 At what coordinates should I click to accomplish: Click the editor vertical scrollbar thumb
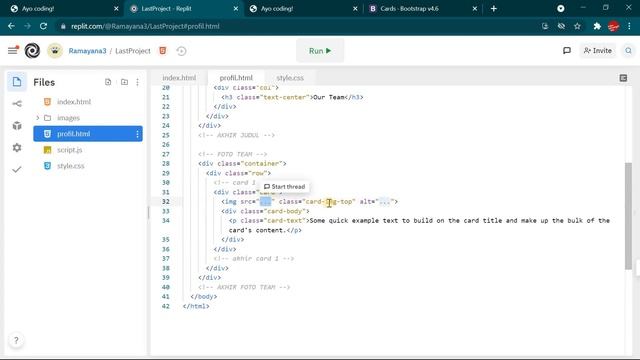[x=628, y=216]
